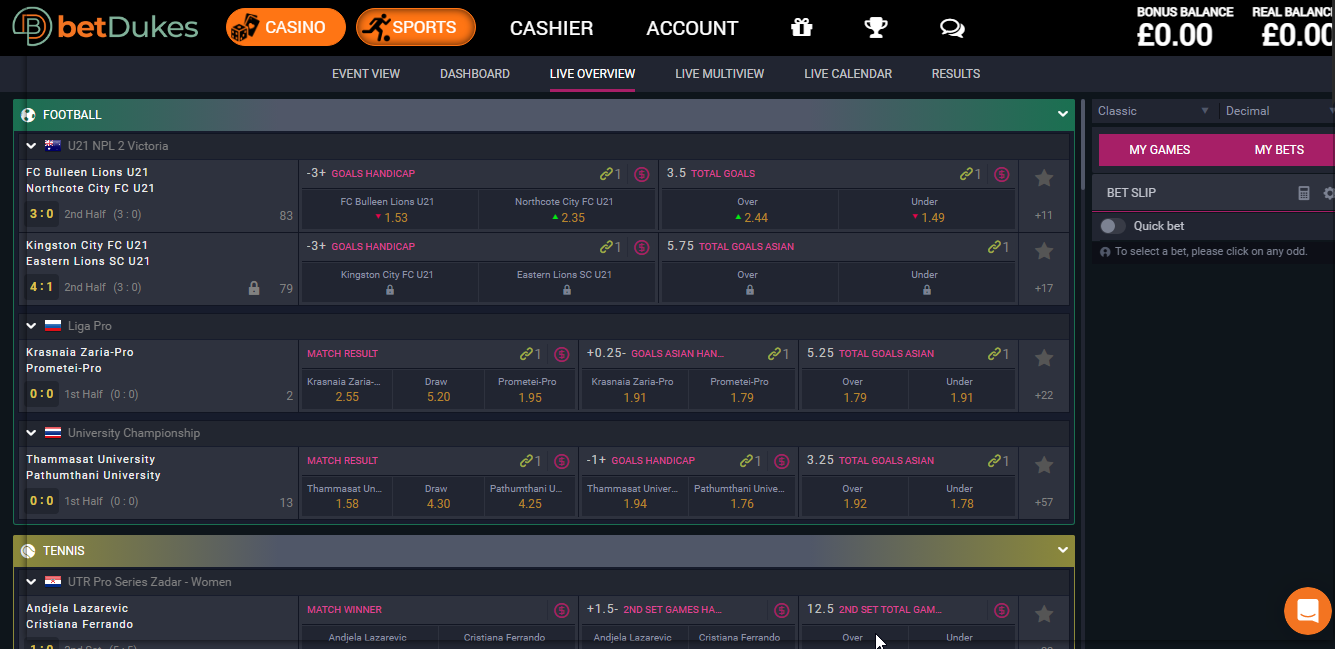This screenshot has width=1335, height=649.
Task: Favorite the FC Bulleen Lions U21 match
Action: (x=1044, y=178)
